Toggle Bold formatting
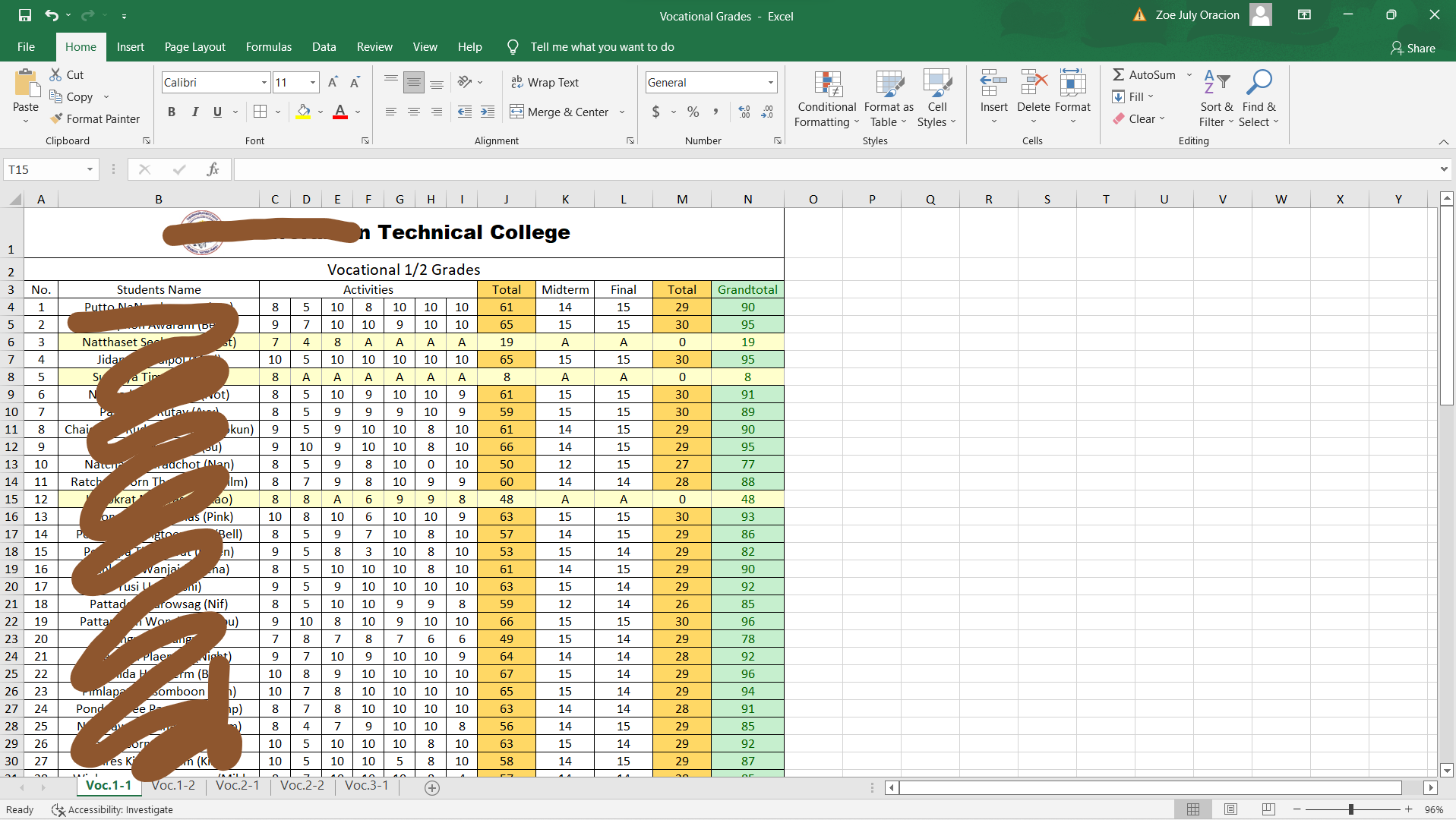This screenshot has height=820, width=1456. (x=172, y=112)
